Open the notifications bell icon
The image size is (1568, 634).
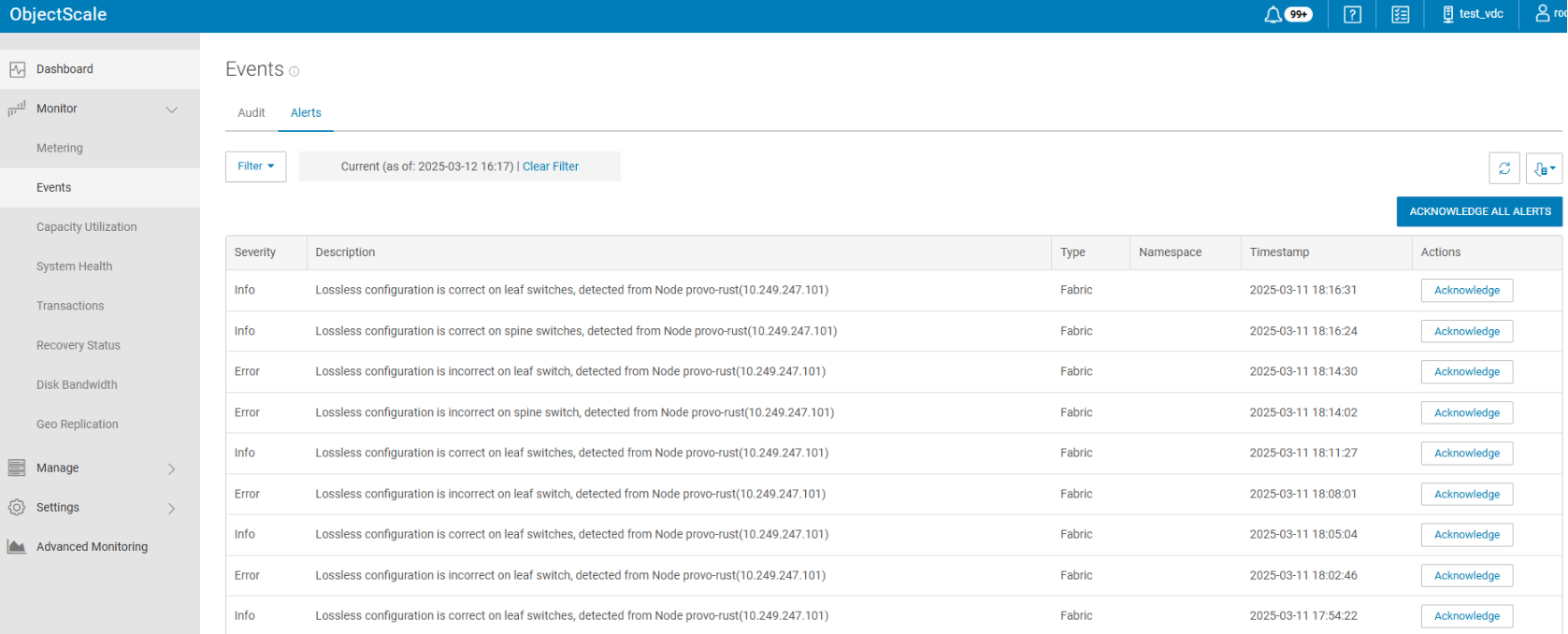point(1273,15)
